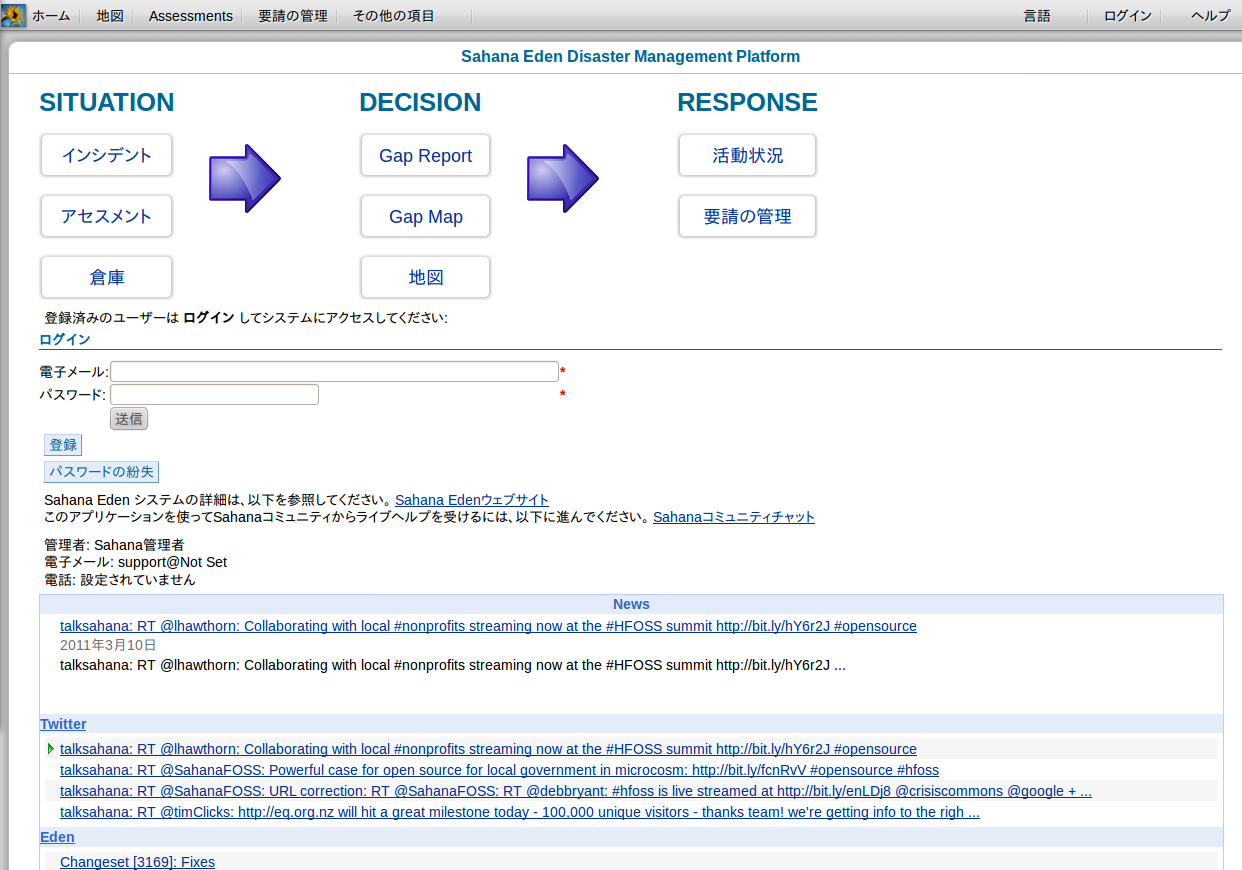
Task: Click ログイン in the top menu bar
Action: (1128, 16)
